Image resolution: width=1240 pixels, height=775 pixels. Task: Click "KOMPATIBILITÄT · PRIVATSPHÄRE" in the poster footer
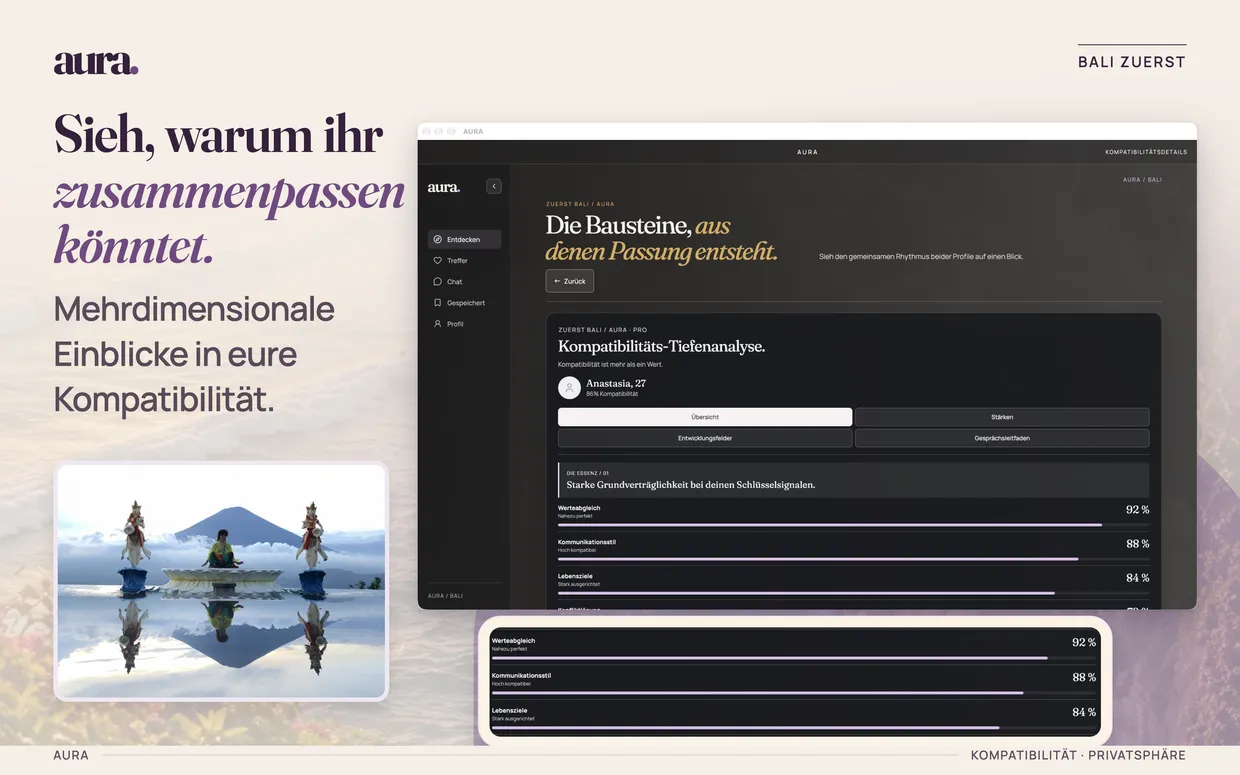coord(1078,756)
